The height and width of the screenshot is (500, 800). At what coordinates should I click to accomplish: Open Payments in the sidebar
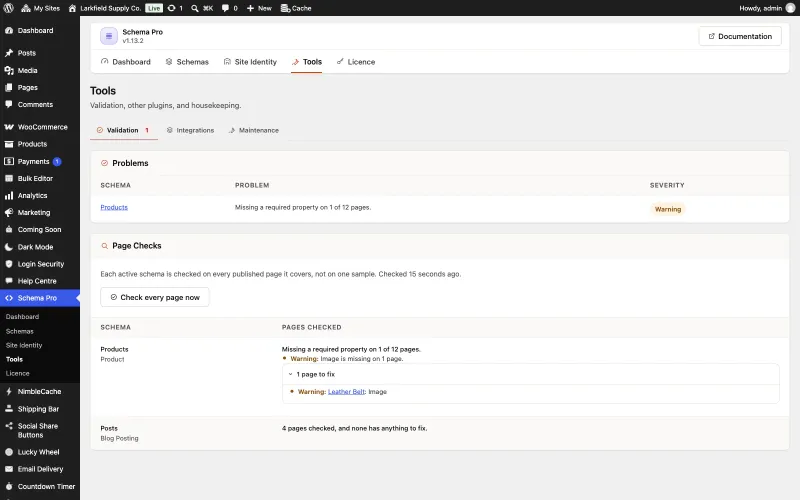[40, 162]
